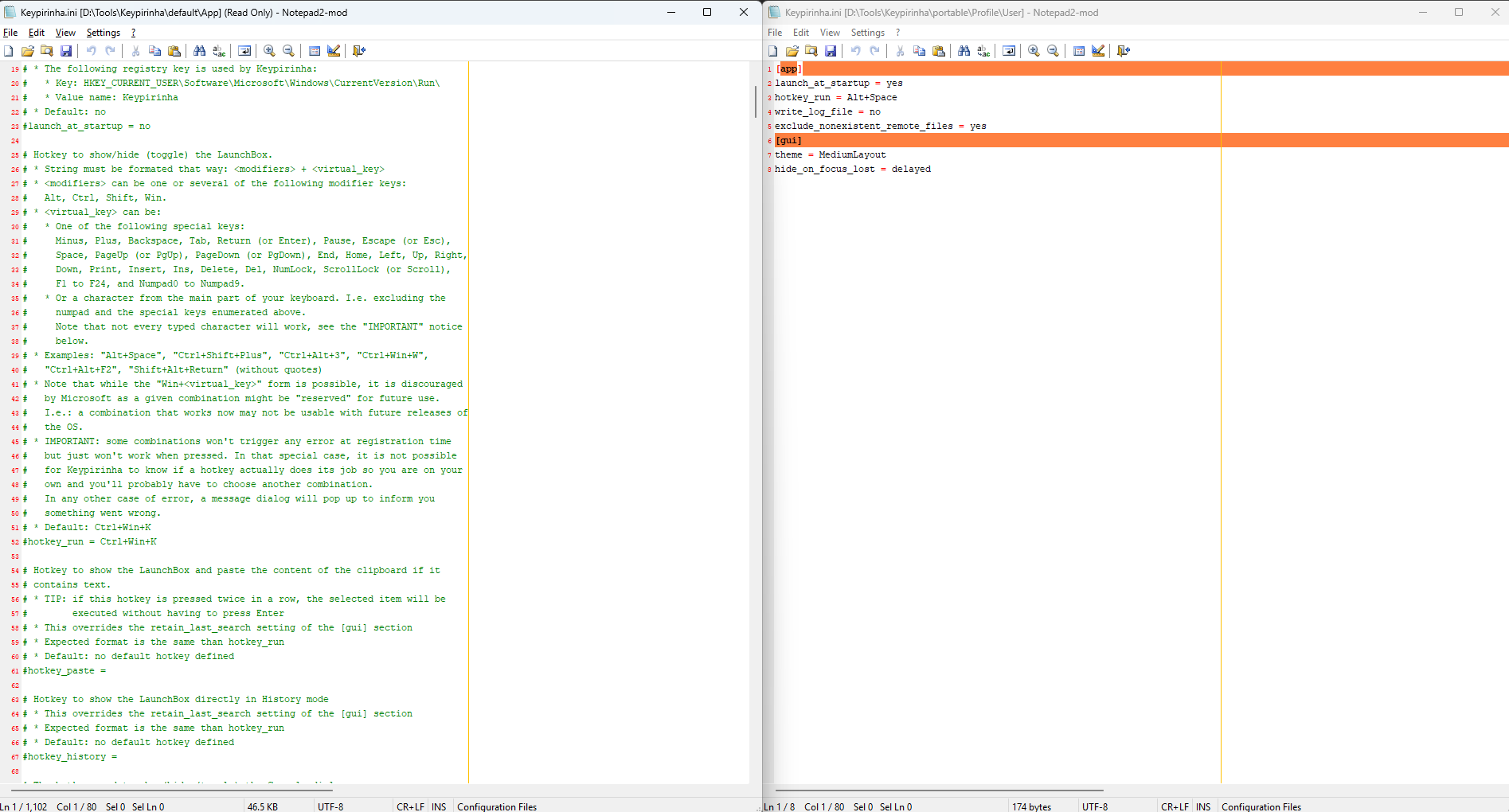Click Configuration Files scheme in right status bar
1509x812 pixels.
coord(1261,806)
